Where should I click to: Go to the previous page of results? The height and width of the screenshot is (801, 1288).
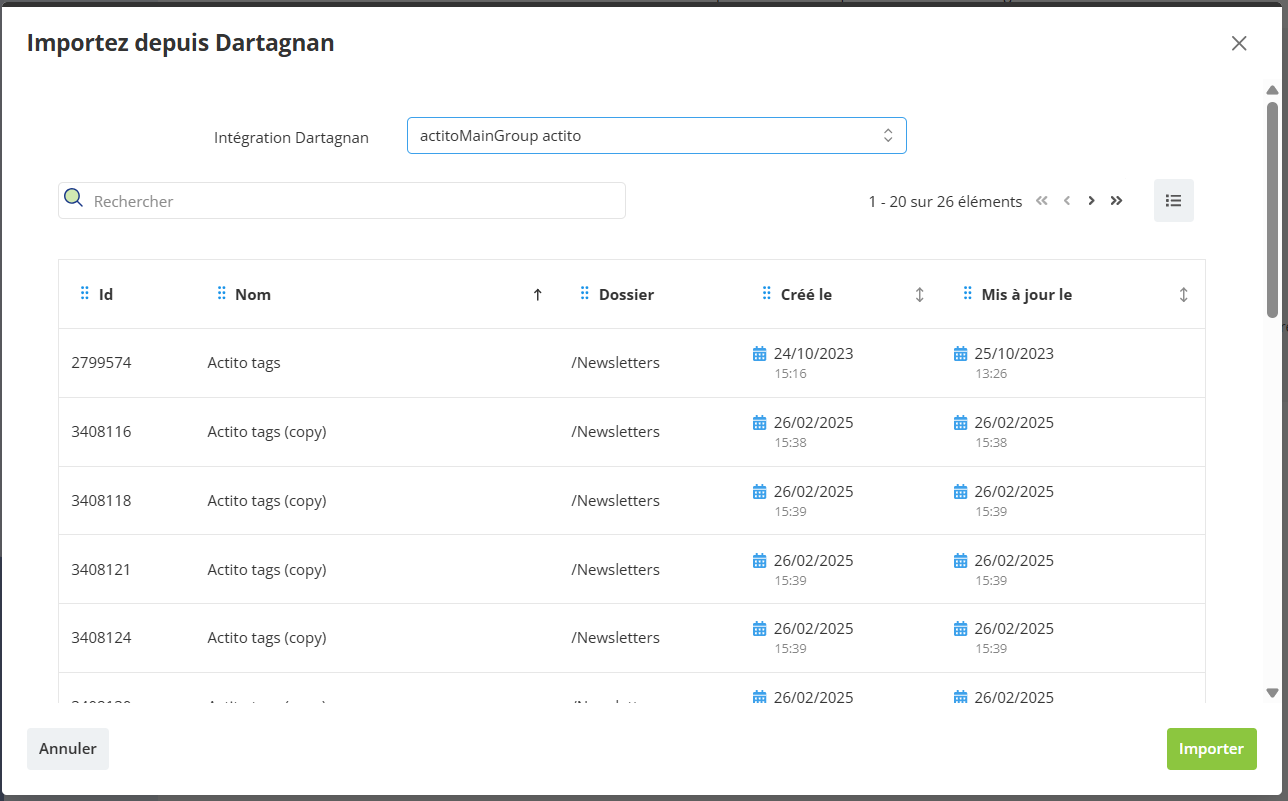(1067, 201)
